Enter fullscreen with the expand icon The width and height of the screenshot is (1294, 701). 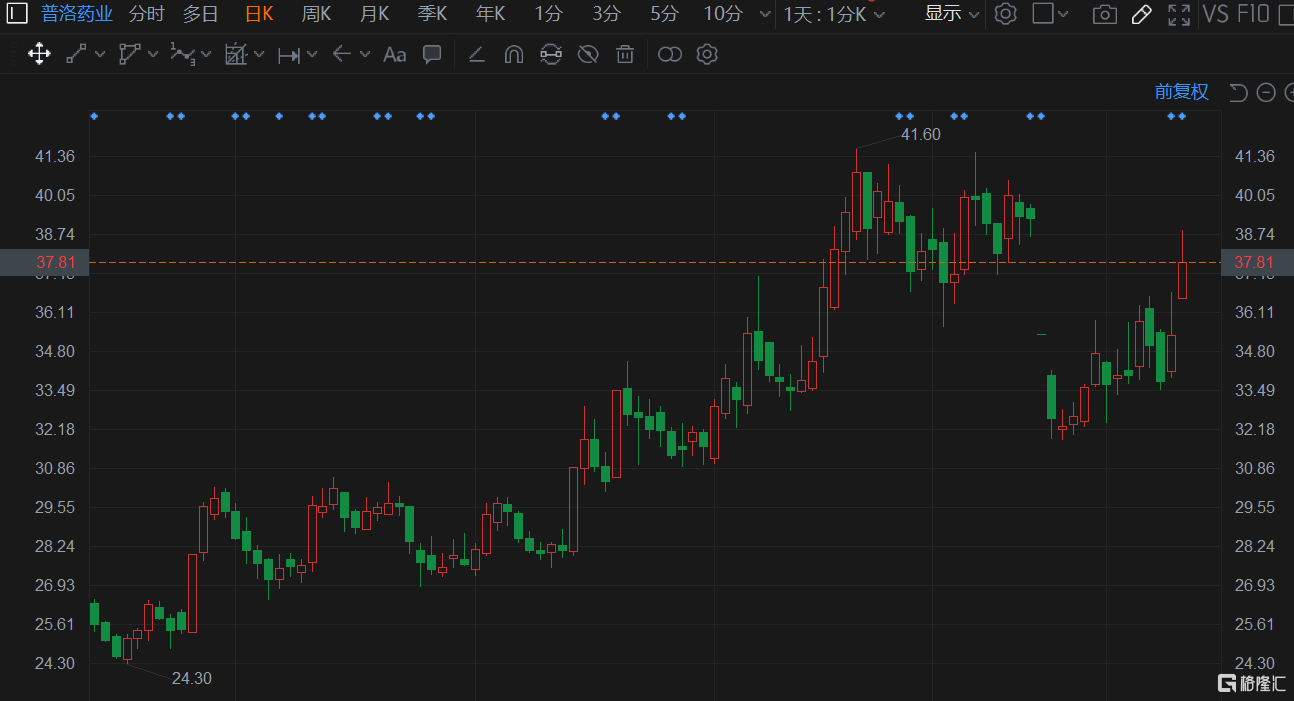point(1179,14)
